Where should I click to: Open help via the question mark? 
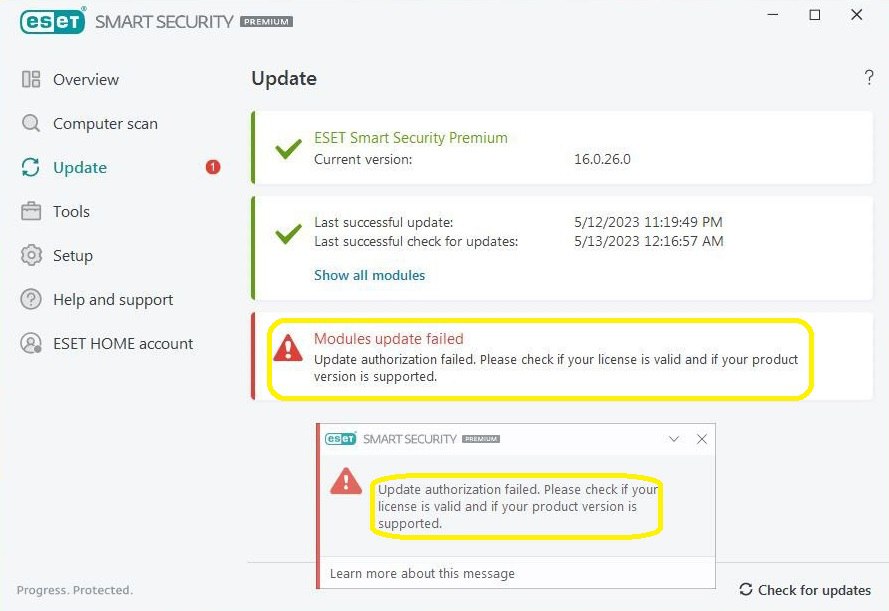869,78
